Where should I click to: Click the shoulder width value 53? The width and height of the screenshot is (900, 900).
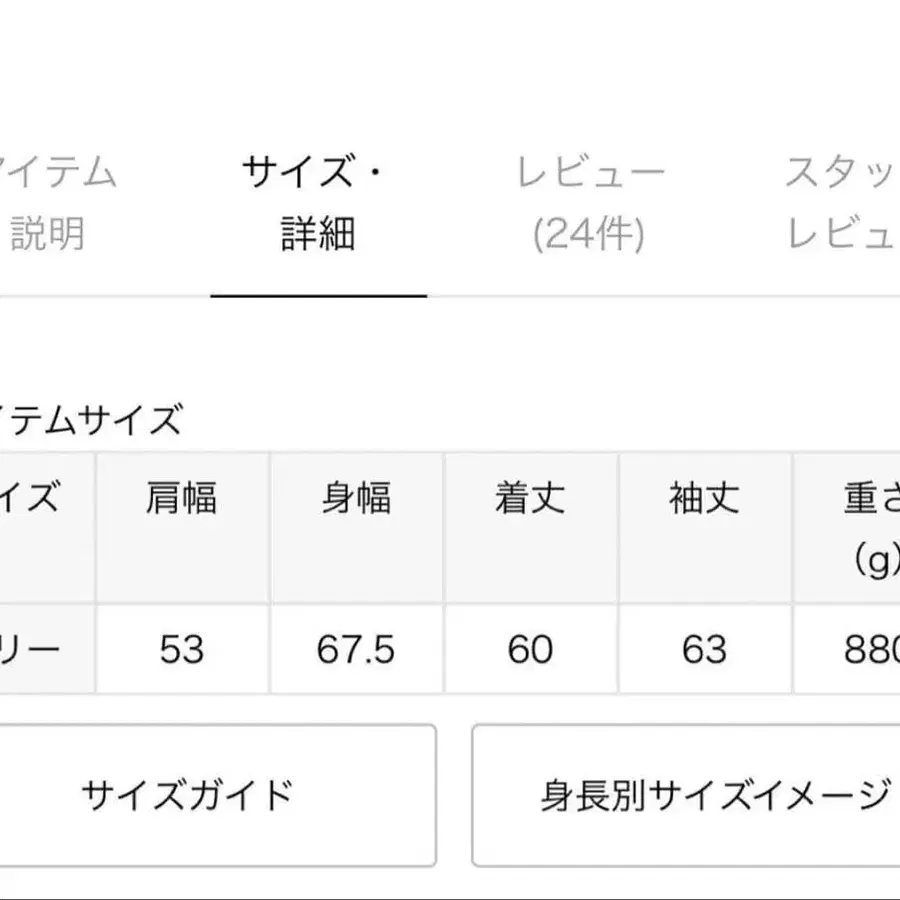(x=182, y=649)
